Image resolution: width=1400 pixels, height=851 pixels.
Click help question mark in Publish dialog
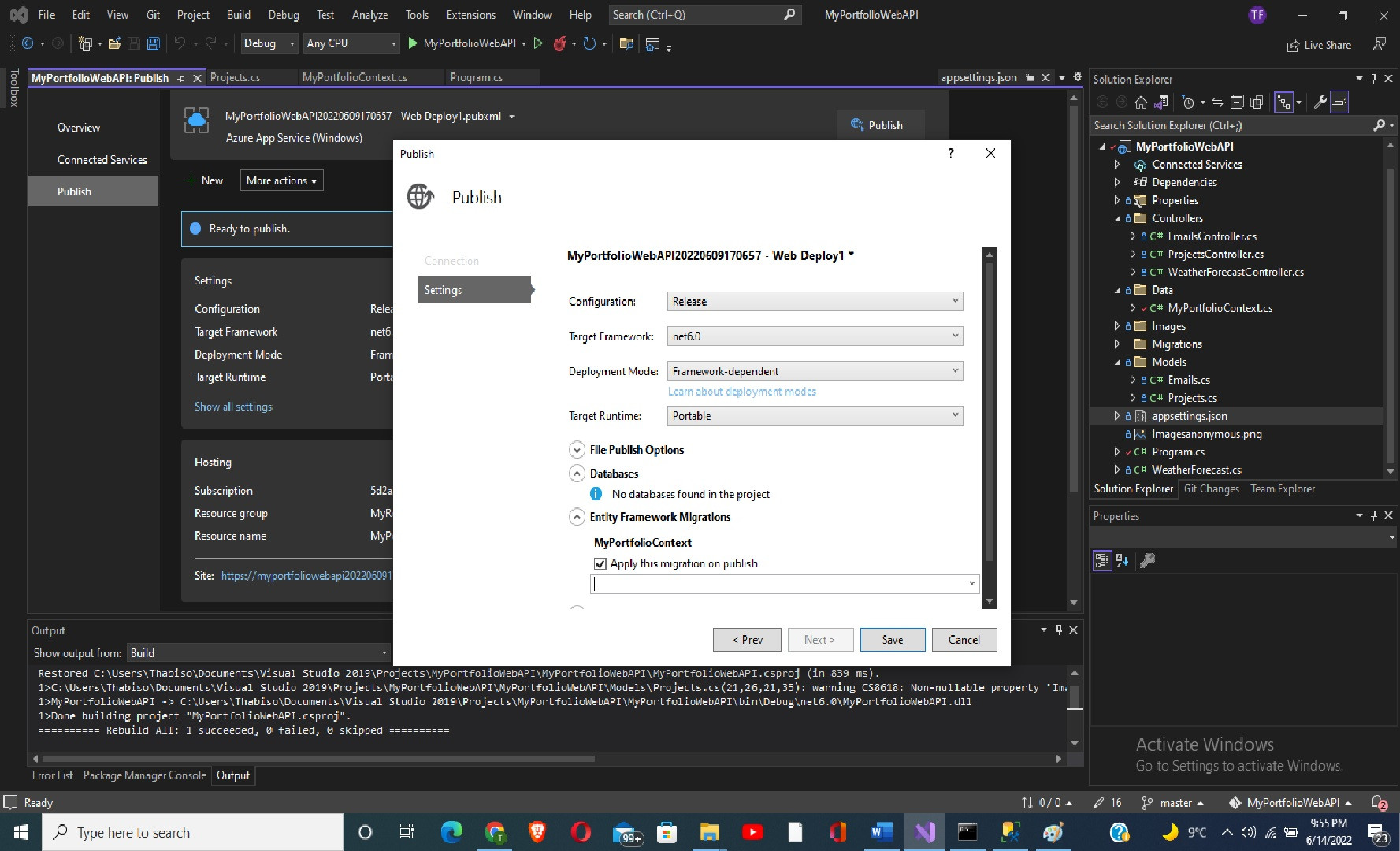tap(951, 153)
